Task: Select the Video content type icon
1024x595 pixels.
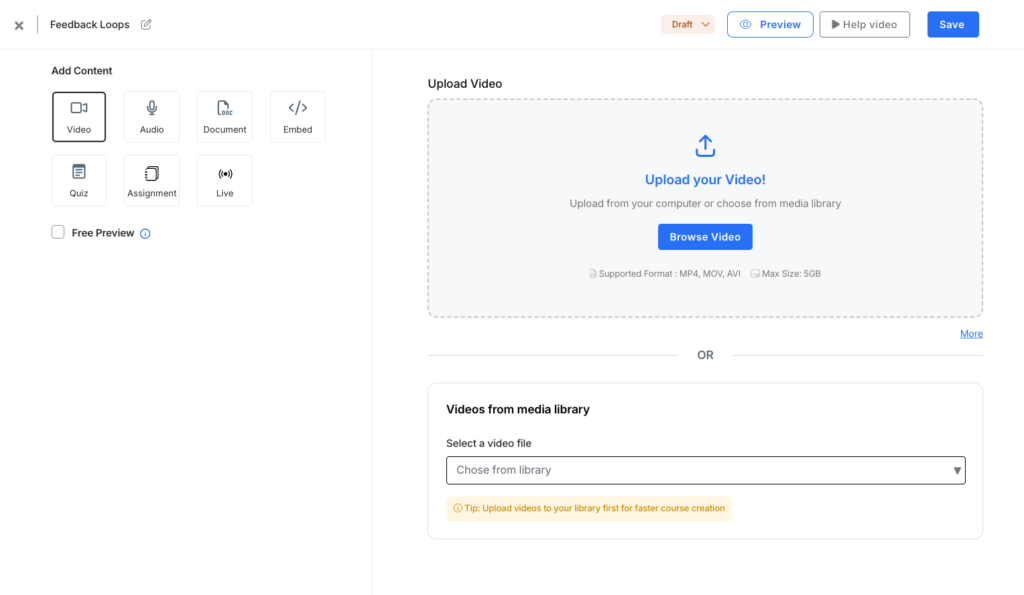Action: click(x=79, y=116)
